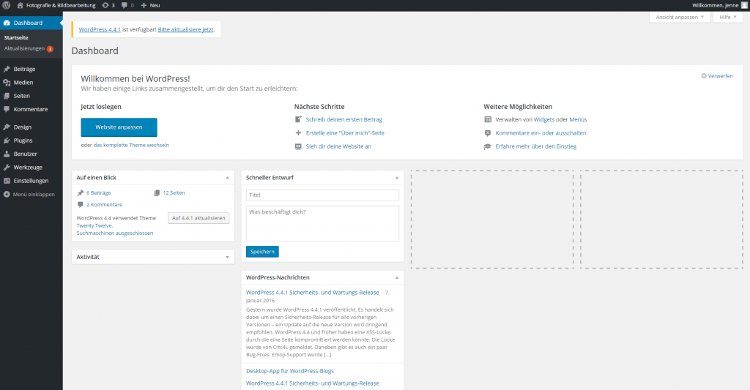Collapse the 'Auf einen Blick' widget
Screen dimensions: 750x390
(x=227, y=178)
